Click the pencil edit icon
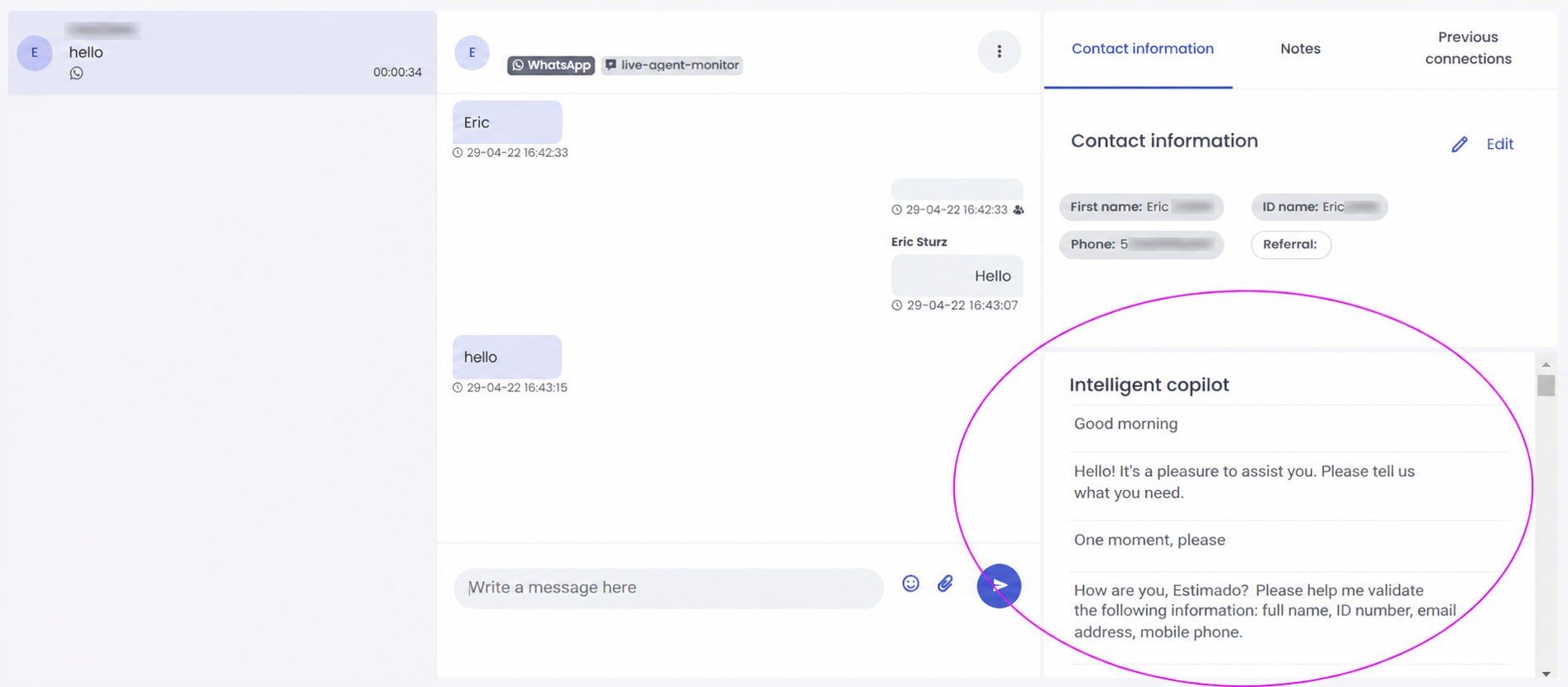This screenshot has width=1568, height=687. (x=1460, y=145)
